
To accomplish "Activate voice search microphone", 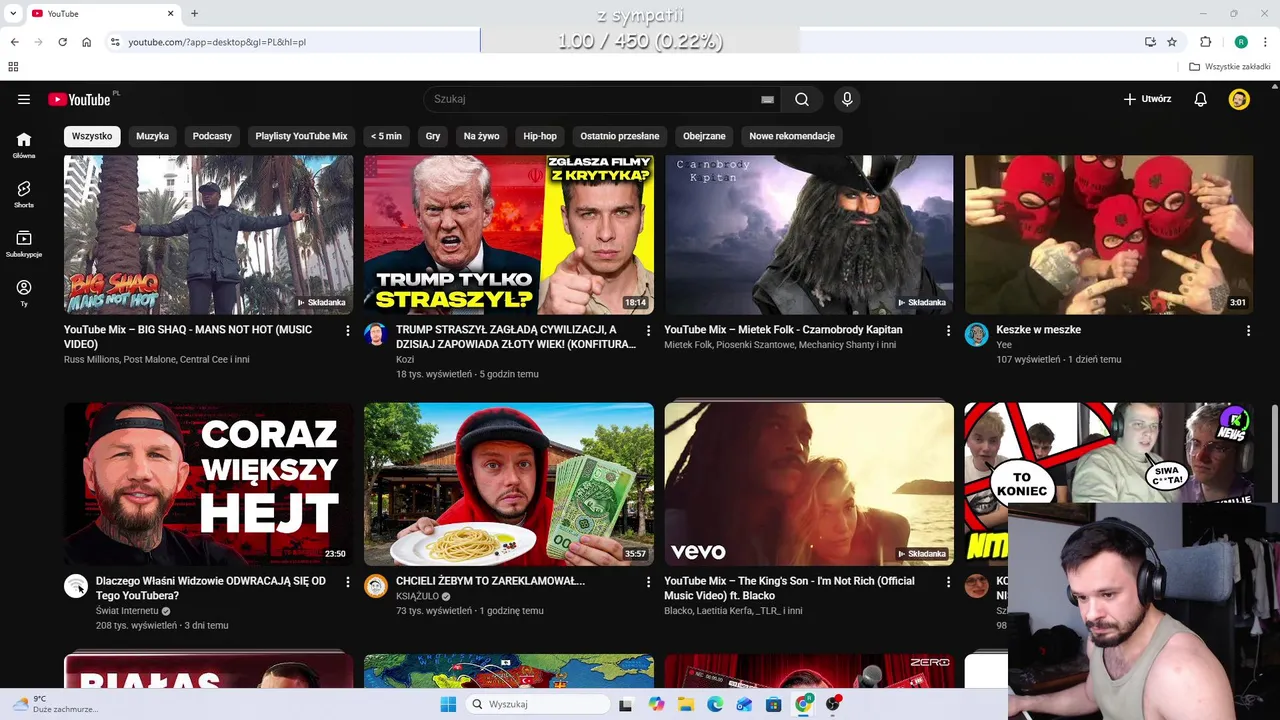I will coord(847,99).
